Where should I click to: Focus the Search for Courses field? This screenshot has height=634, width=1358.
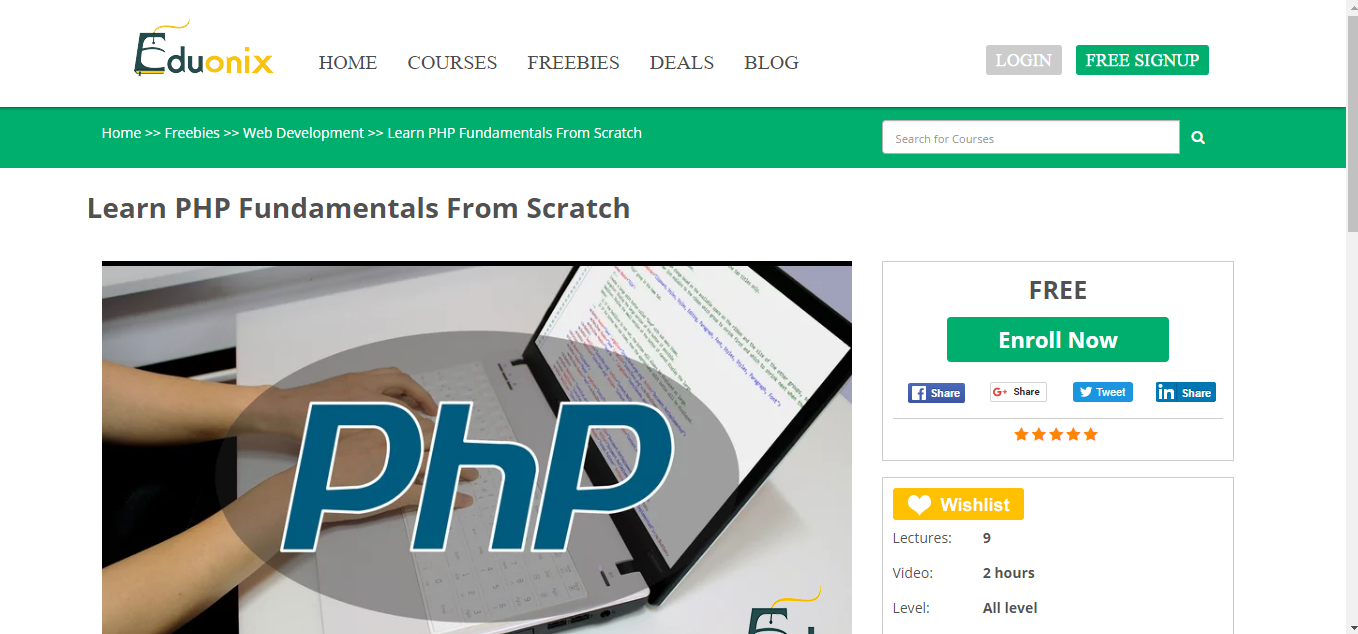(1031, 138)
